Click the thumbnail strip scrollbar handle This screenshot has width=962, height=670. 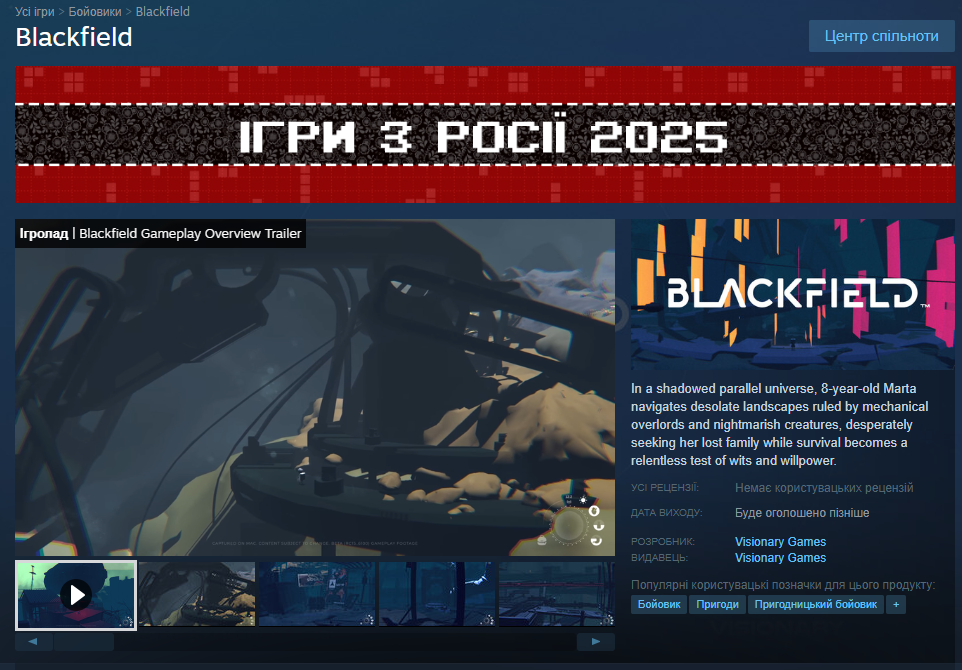point(83,642)
